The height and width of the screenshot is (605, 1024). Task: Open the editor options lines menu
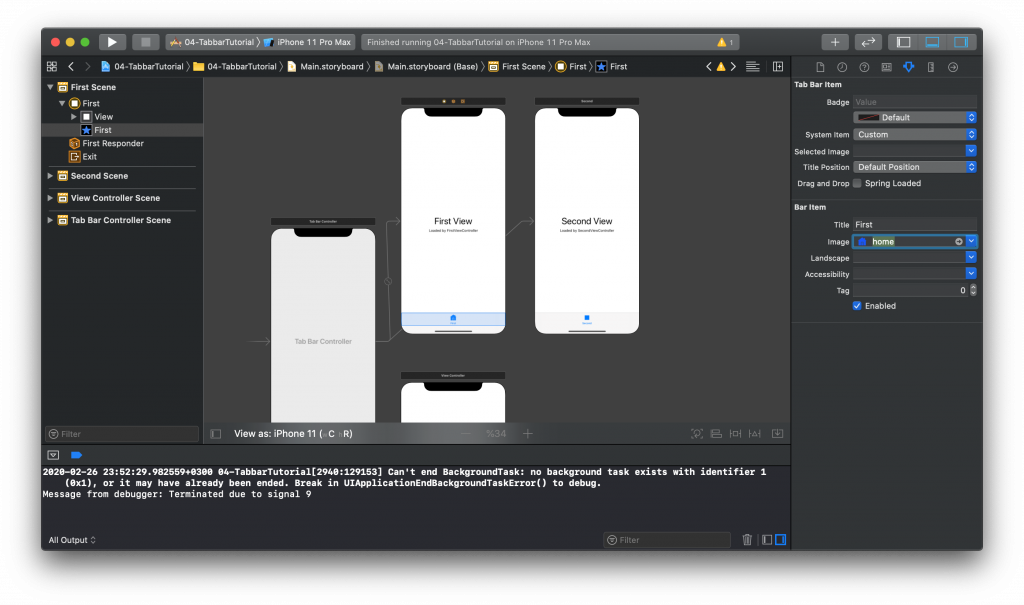[752, 67]
